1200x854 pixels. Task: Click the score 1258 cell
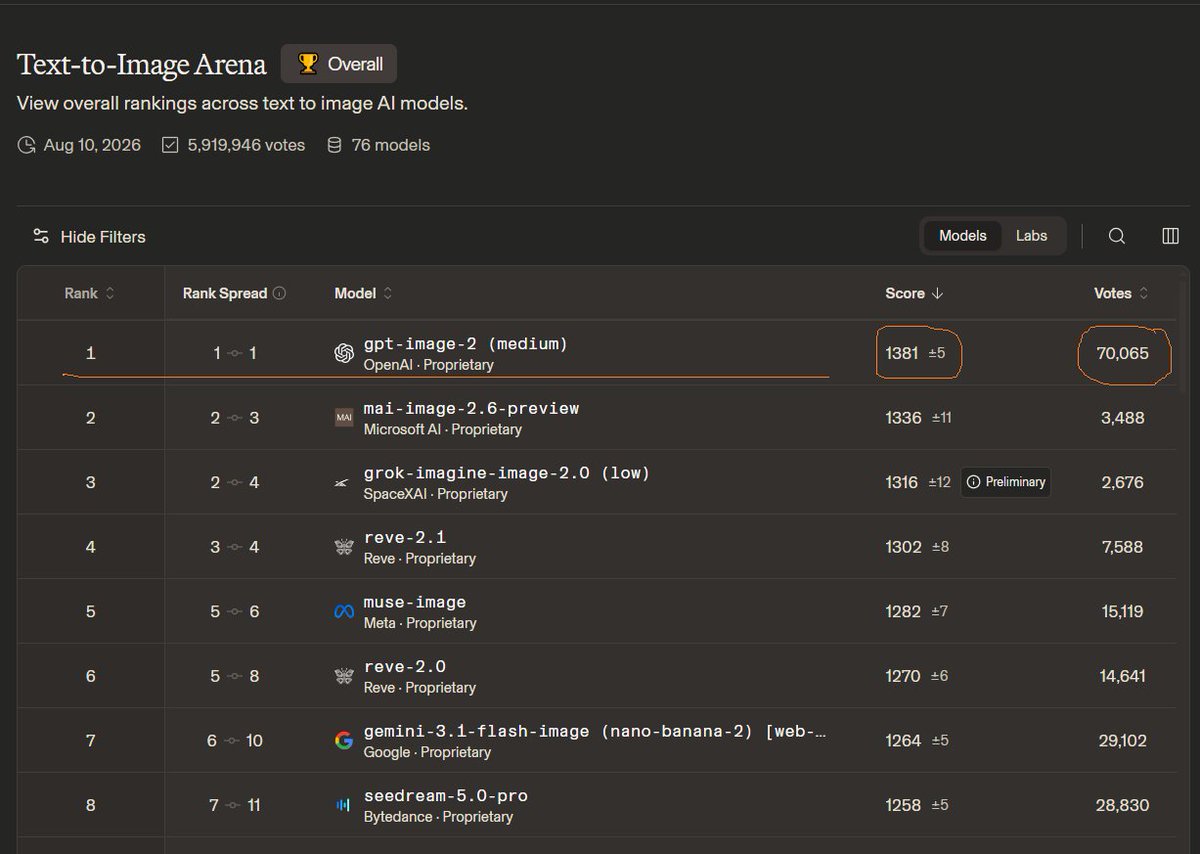(903, 805)
